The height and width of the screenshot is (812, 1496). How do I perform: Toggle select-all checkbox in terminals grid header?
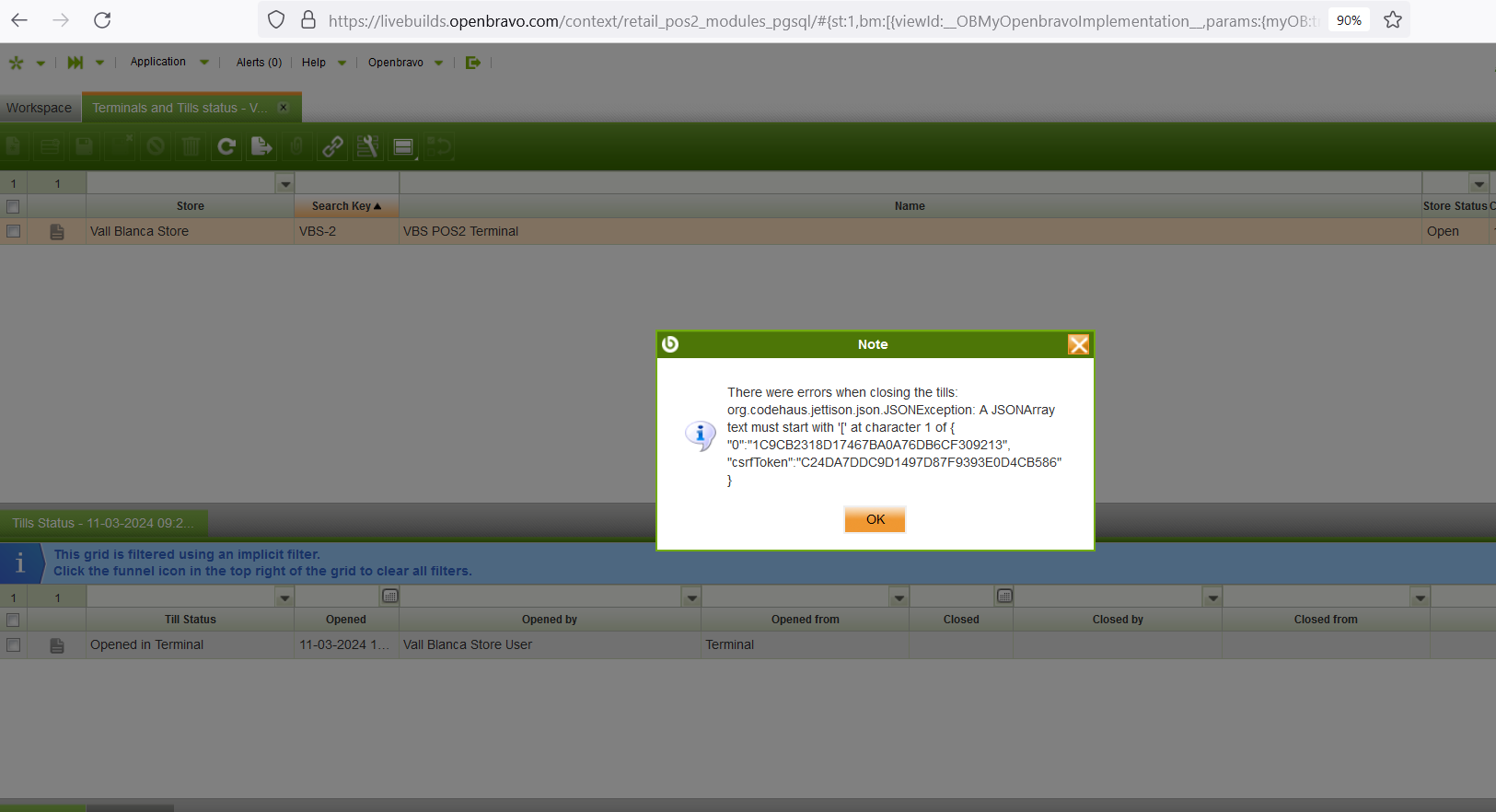click(13, 206)
